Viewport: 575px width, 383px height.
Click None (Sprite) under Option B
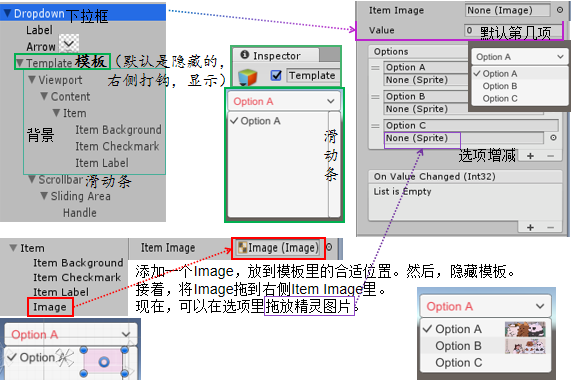pos(425,109)
